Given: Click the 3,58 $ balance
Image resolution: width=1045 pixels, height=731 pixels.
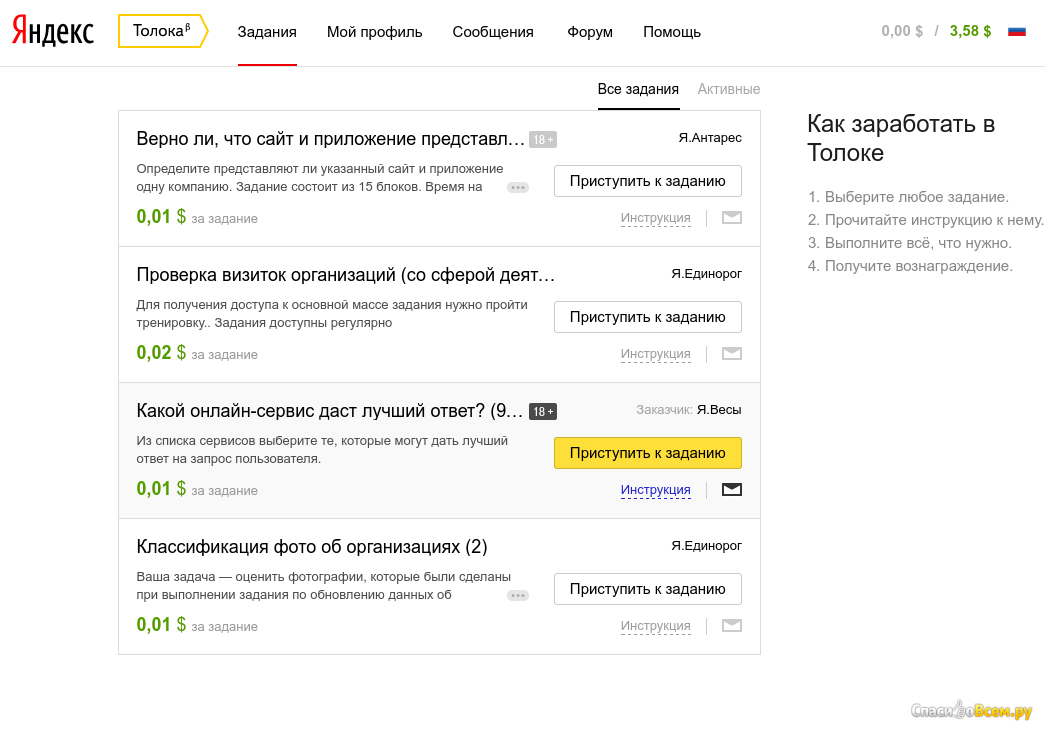Looking at the screenshot, I should [x=970, y=31].
